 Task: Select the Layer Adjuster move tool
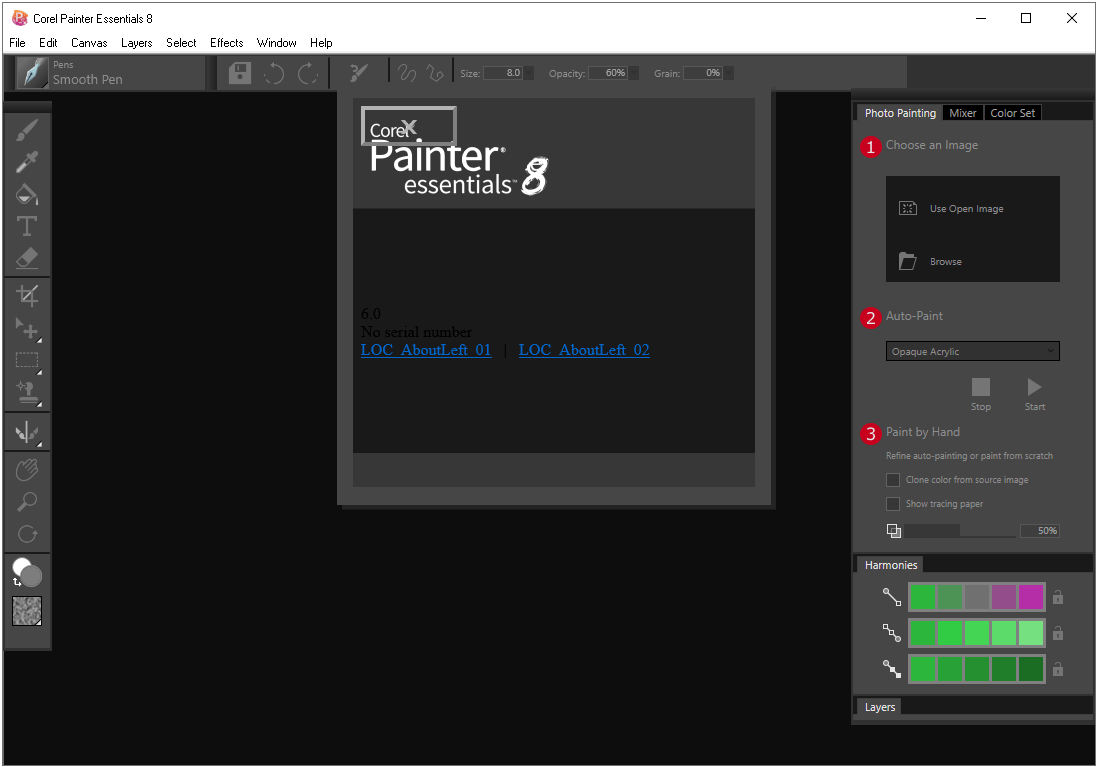tap(27, 328)
